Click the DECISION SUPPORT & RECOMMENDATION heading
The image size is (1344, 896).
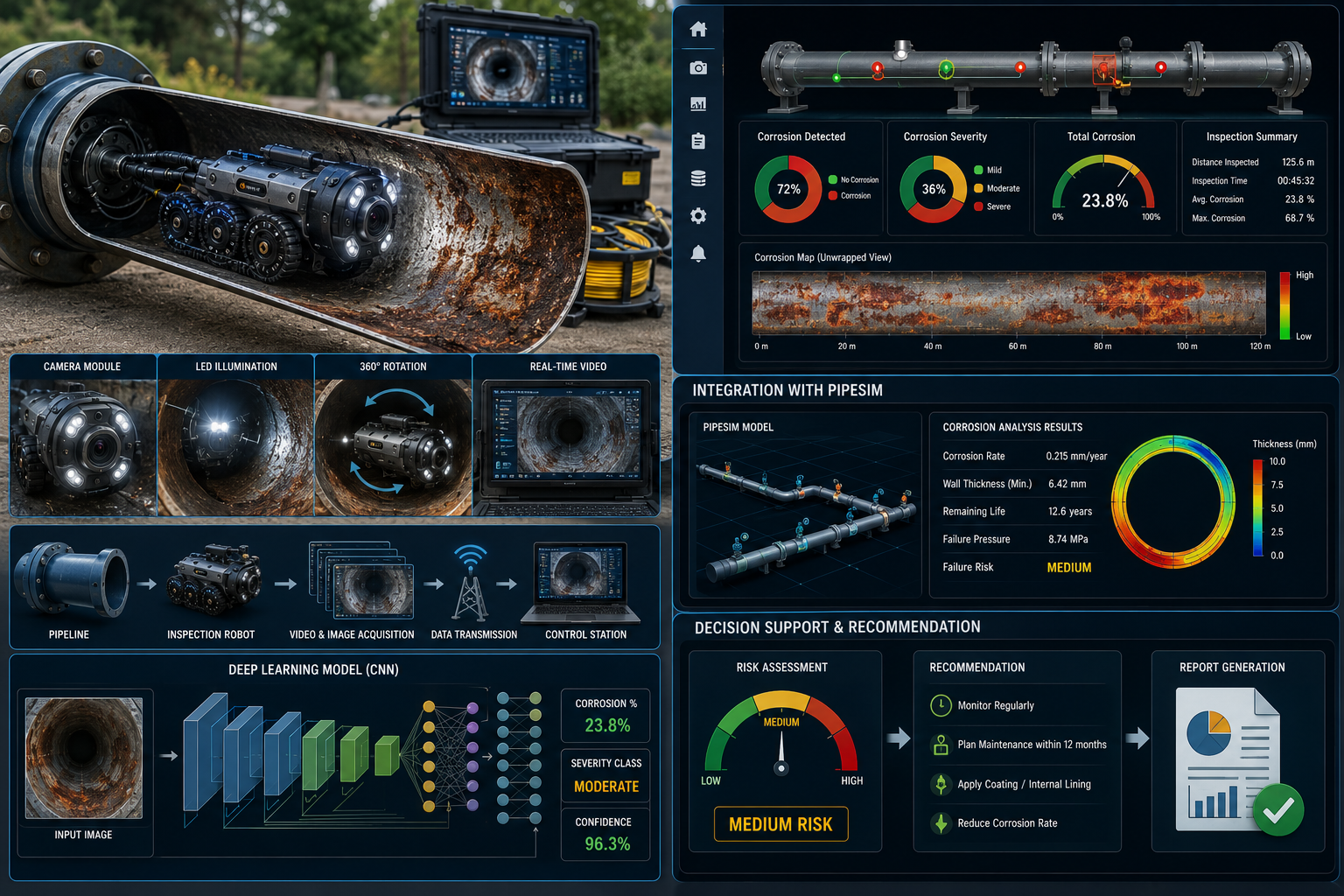pos(837,626)
